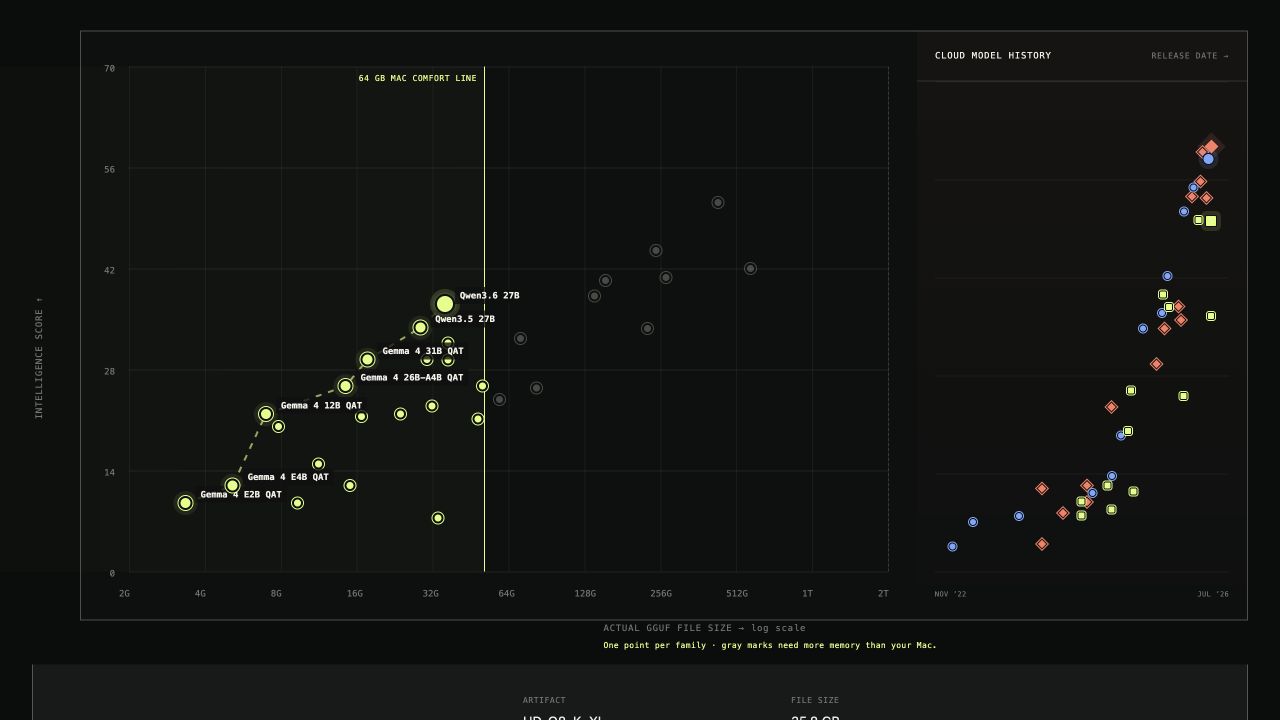This screenshot has height=720, width=1280.
Task: Click the earliest blue point in Cloud Model History
Action: 952,547
